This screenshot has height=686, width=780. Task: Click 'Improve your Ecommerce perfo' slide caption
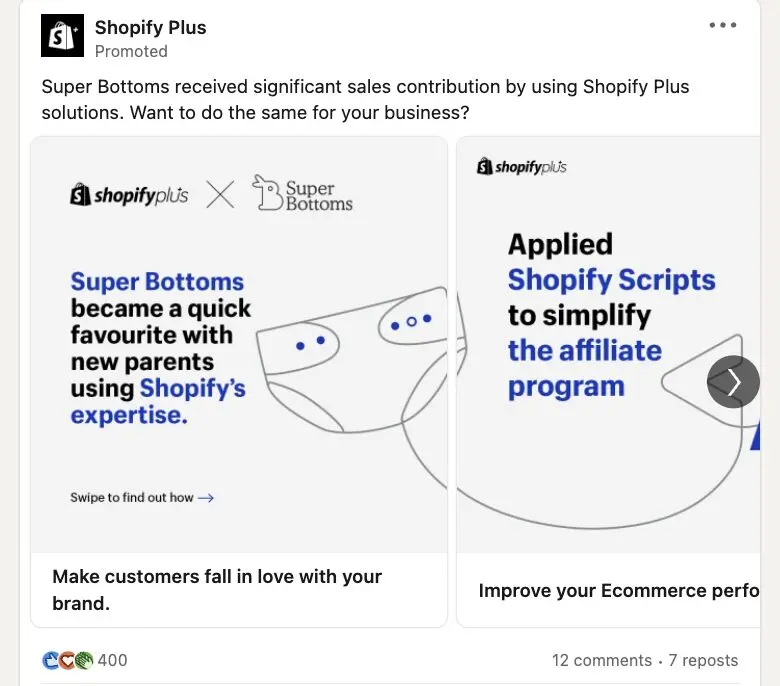pos(618,590)
